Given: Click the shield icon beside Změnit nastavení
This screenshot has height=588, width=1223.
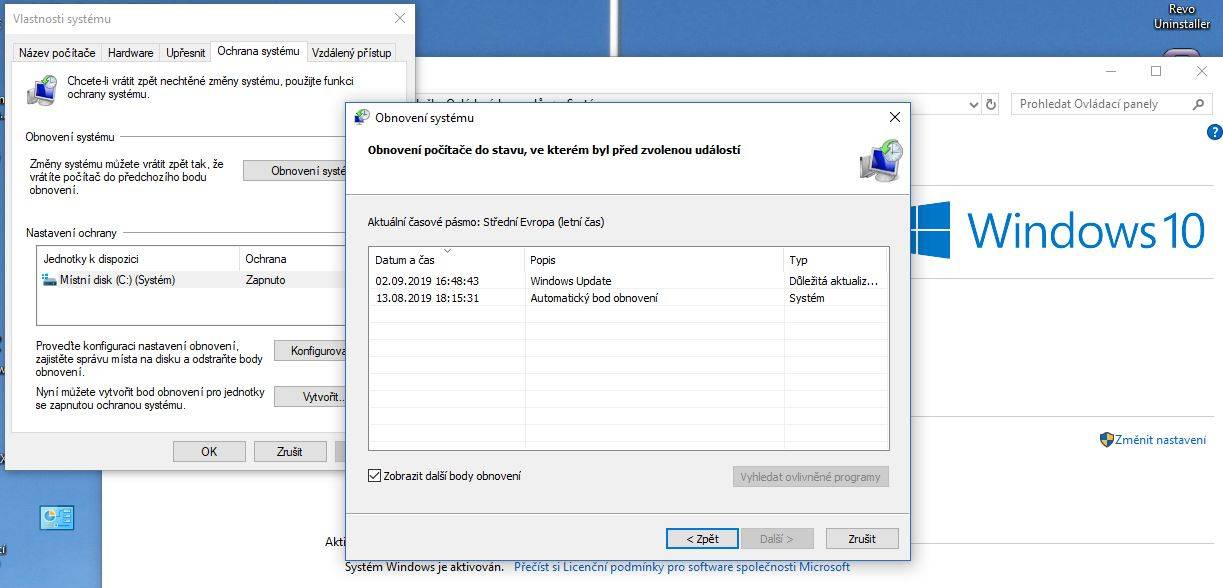Looking at the screenshot, I should [1107, 440].
